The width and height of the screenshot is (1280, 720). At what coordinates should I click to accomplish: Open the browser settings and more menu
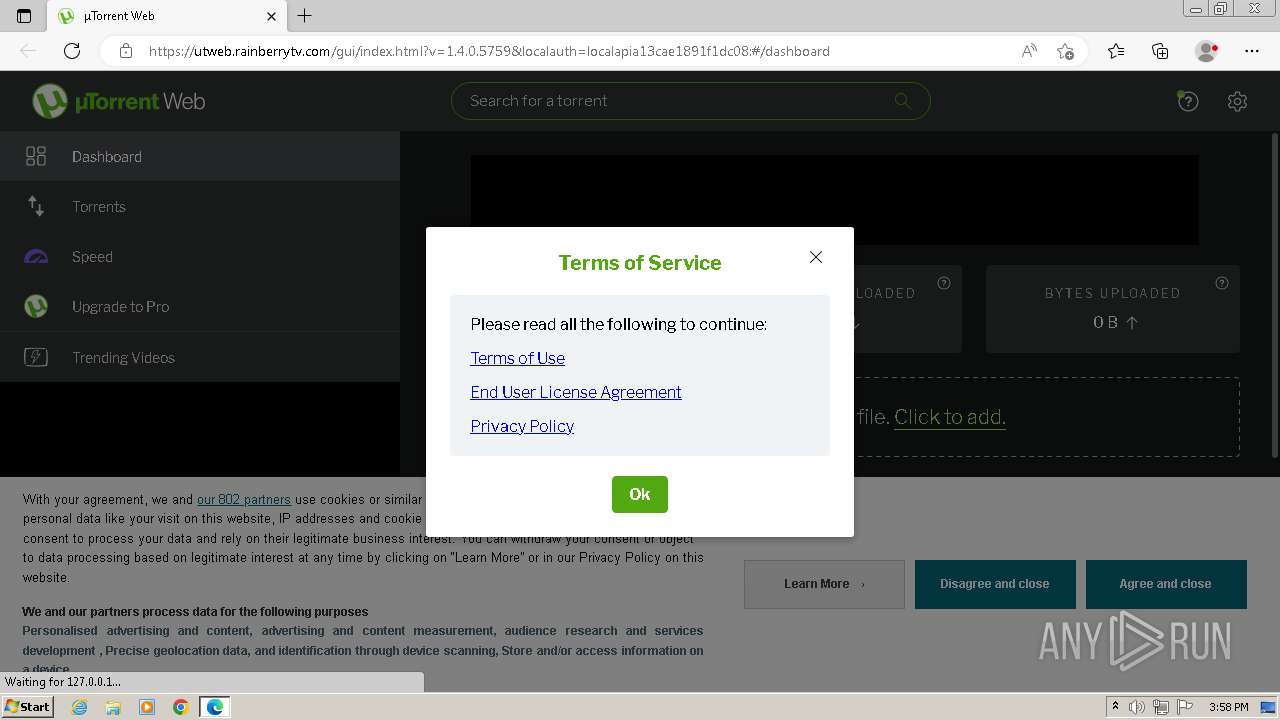(1252, 51)
